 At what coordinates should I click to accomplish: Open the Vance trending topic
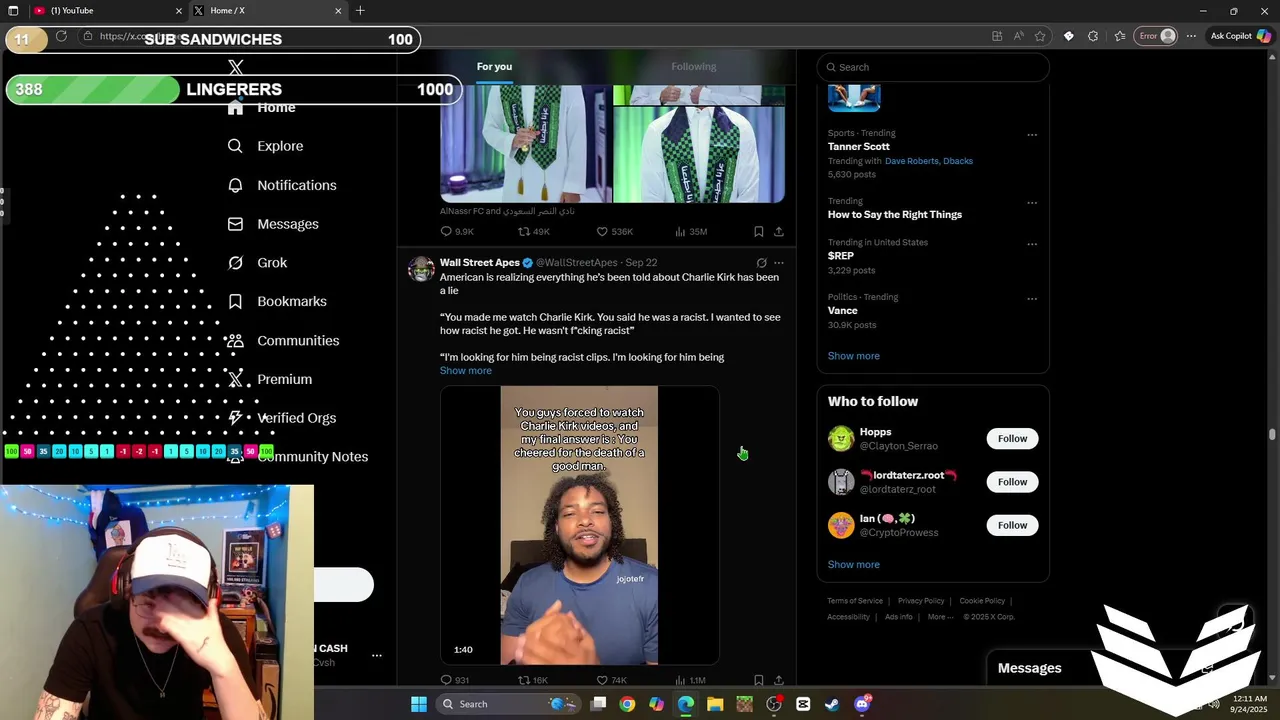(843, 311)
